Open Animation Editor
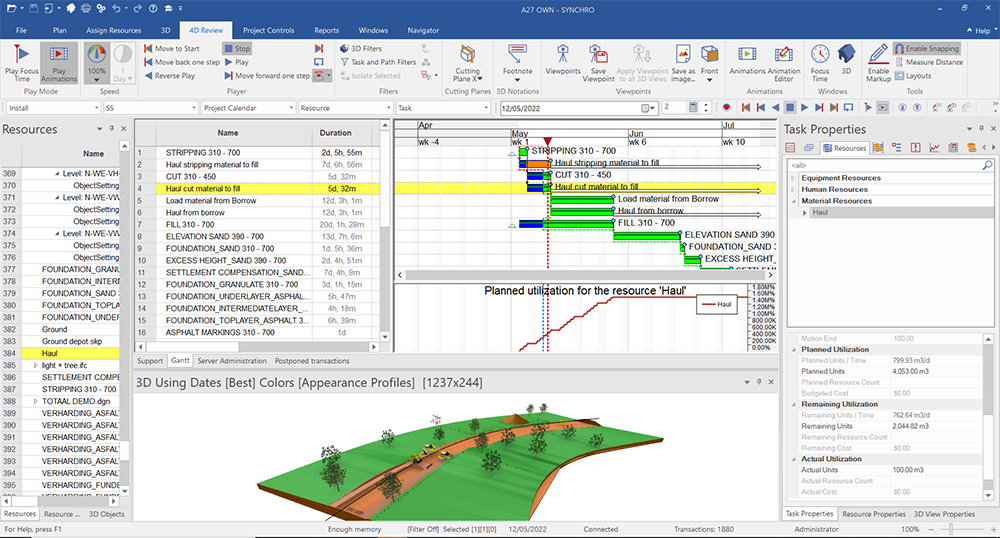Viewport: 1000px width, 538px height. 784,62
